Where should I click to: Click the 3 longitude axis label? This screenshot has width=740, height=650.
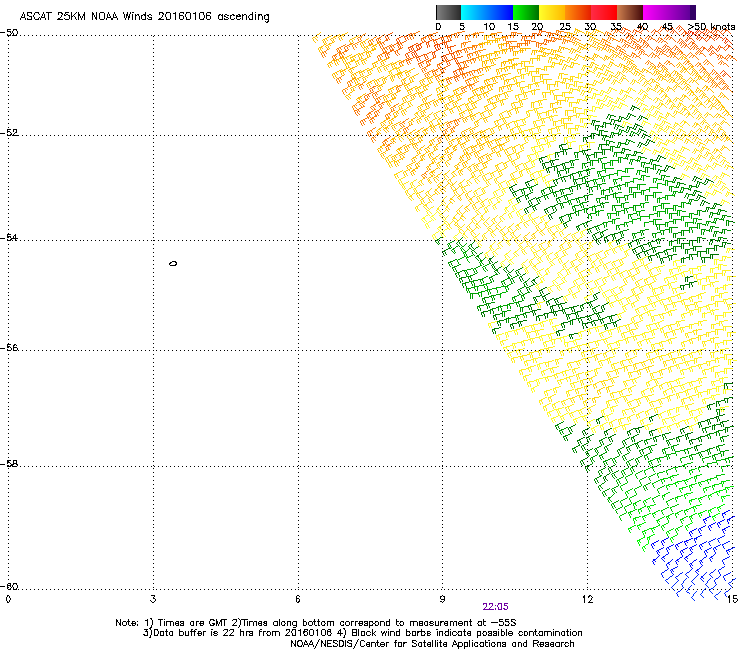click(x=153, y=599)
